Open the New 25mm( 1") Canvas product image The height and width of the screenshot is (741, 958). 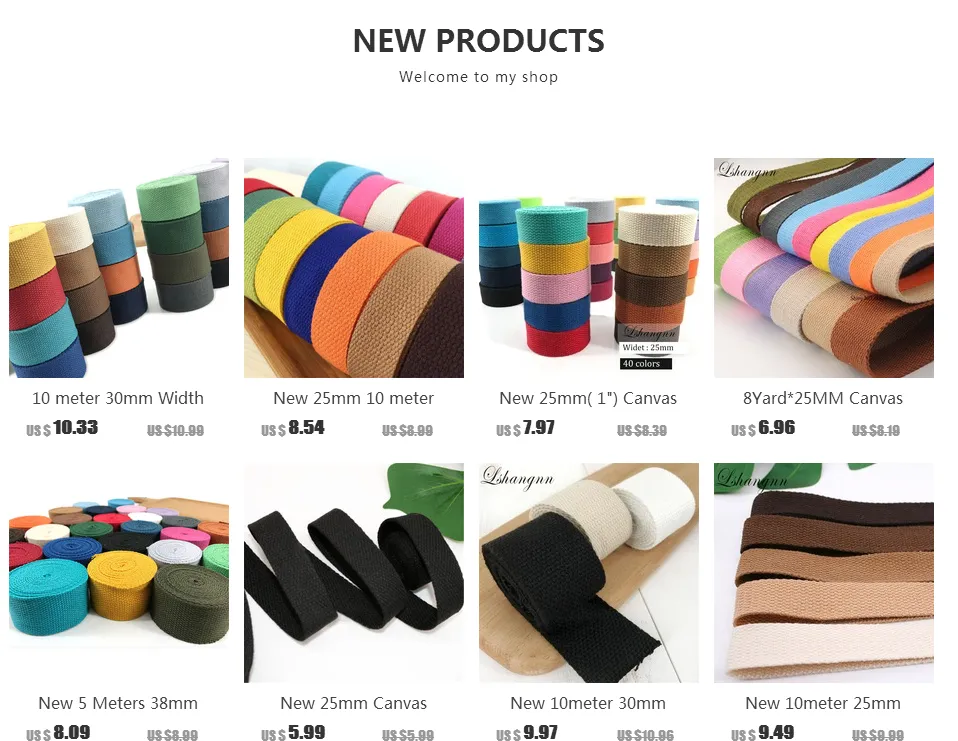[588, 268]
